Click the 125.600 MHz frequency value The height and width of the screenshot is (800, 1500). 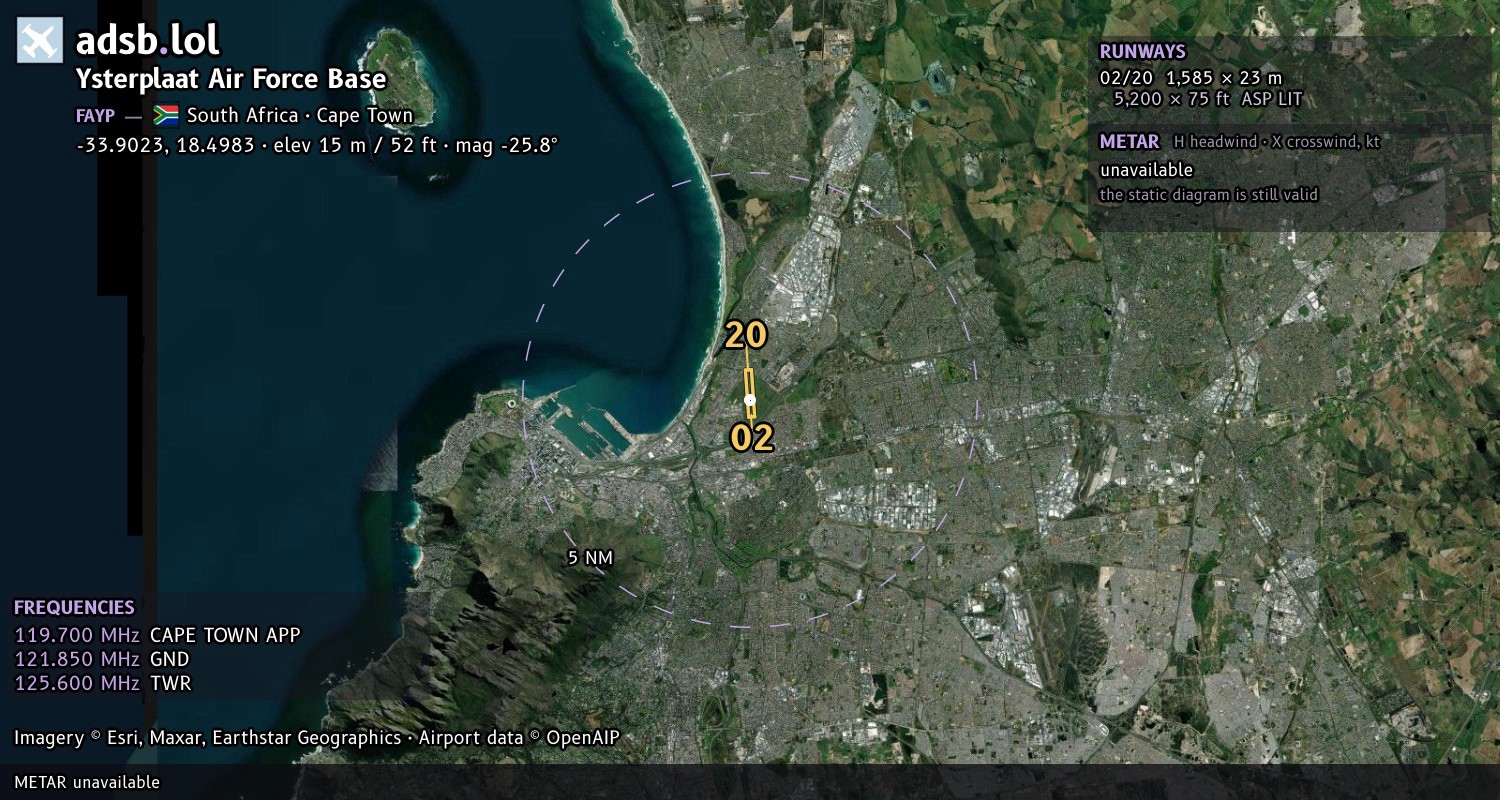pyautogui.click(x=76, y=683)
